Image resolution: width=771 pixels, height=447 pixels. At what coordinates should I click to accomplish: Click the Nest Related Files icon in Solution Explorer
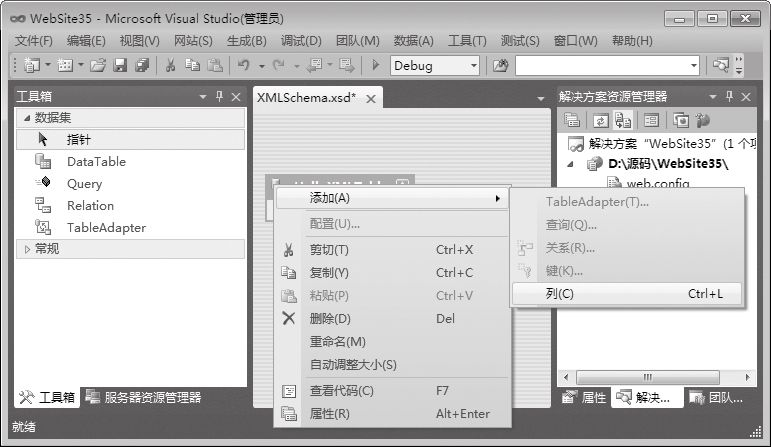623,120
